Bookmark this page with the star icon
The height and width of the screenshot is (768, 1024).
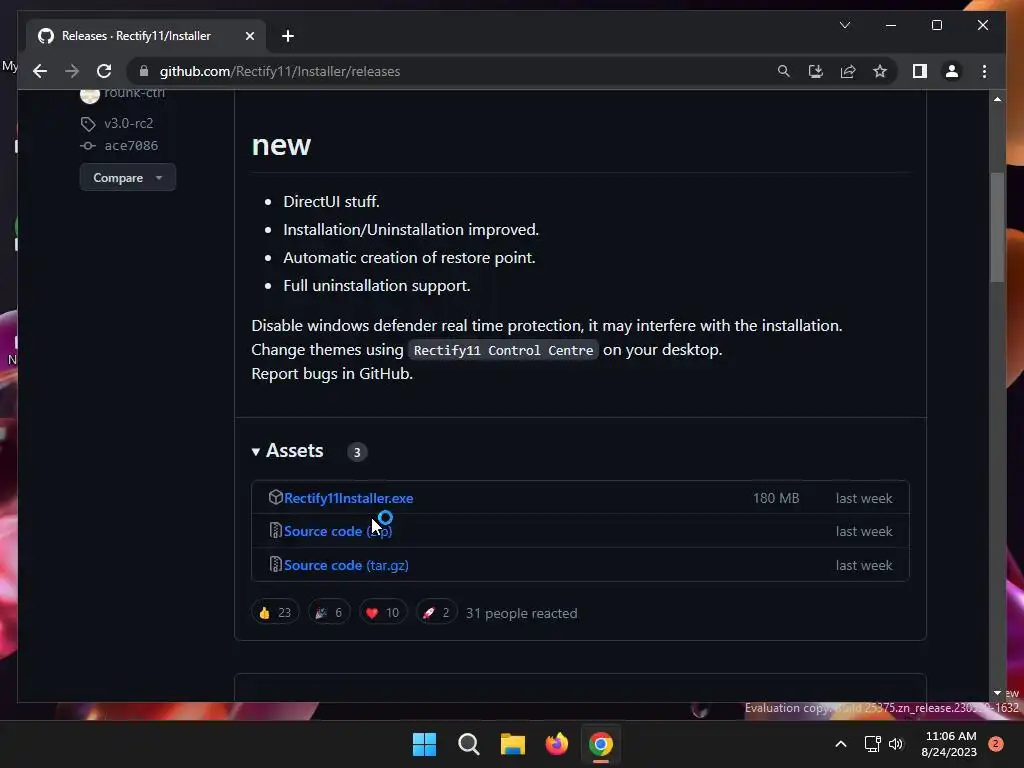[880, 71]
